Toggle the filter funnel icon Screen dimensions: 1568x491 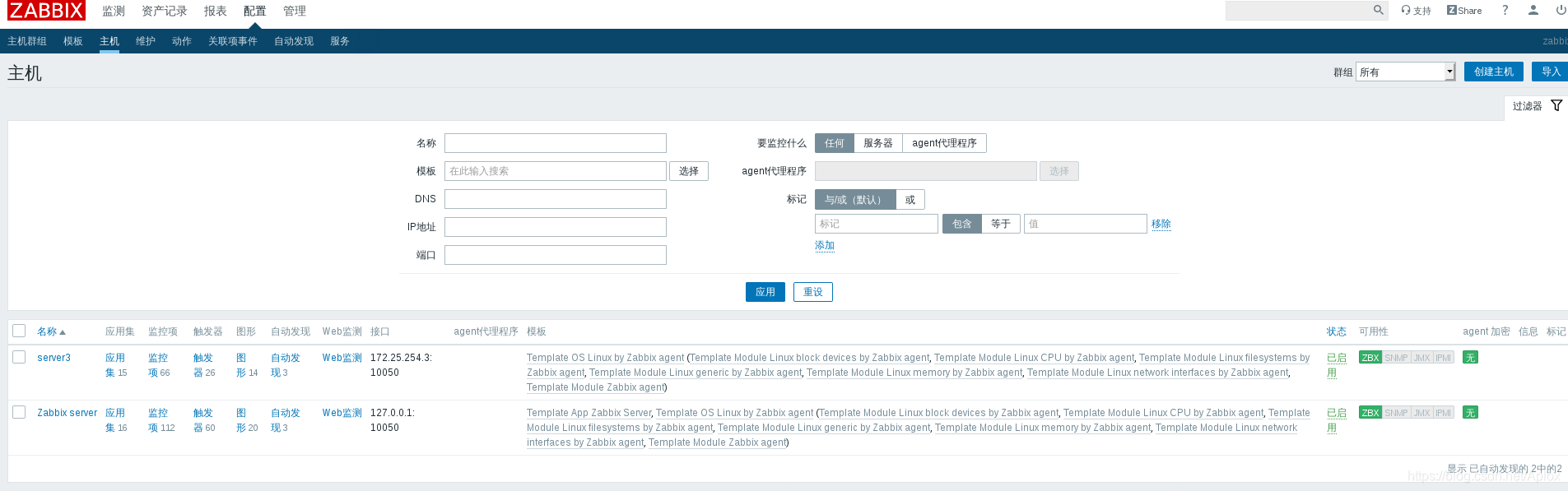coord(1556,105)
